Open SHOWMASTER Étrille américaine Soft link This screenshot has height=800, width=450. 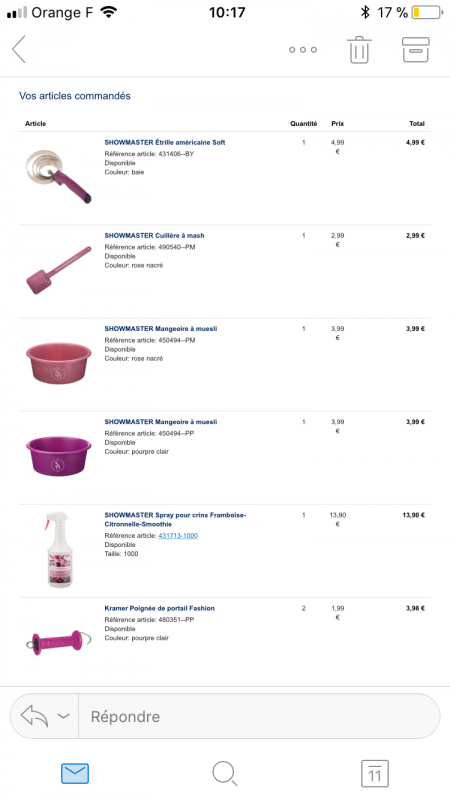point(165,142)
